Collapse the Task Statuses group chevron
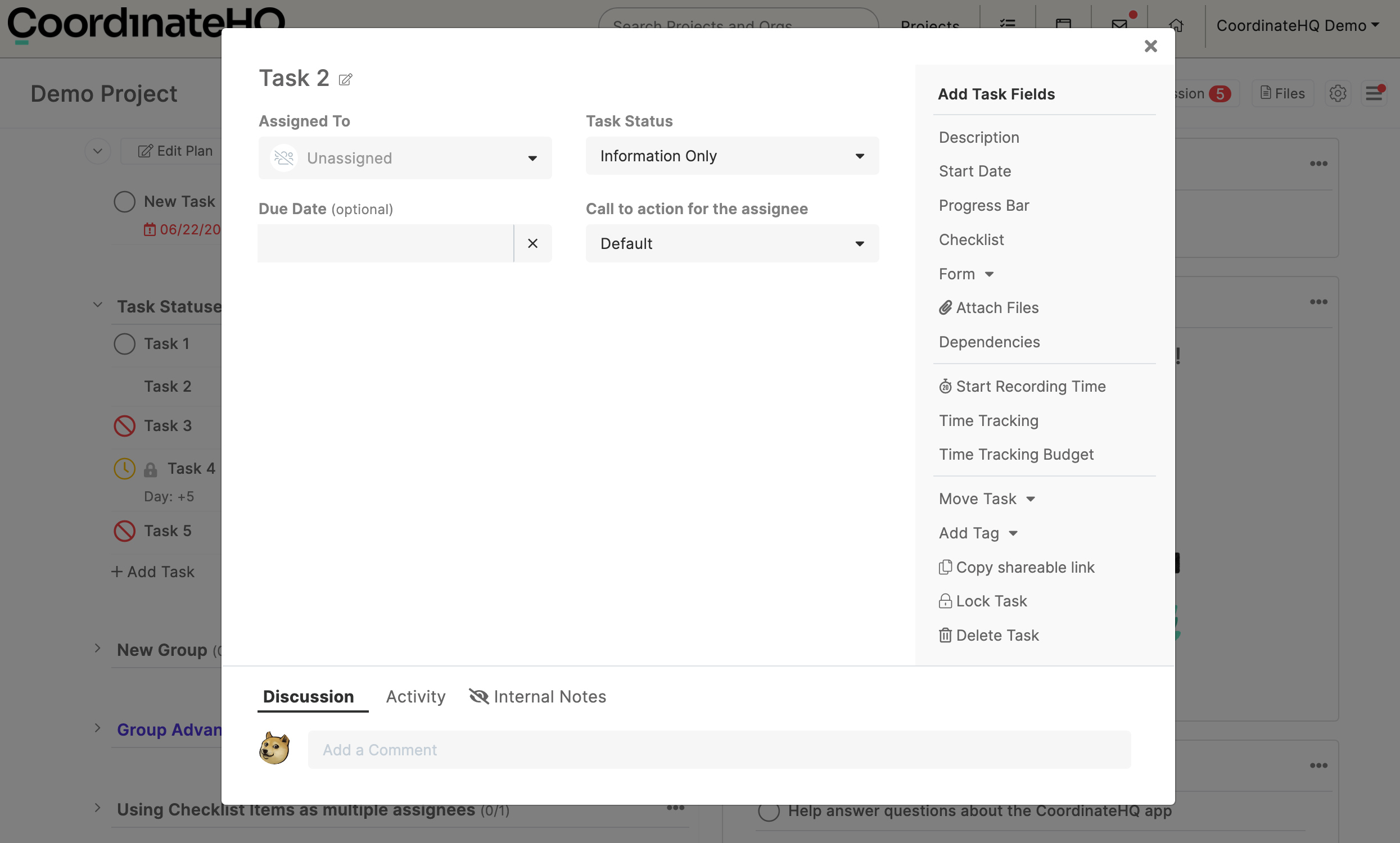The height and width of the screenshot is (843, 1400). (98, 305)
